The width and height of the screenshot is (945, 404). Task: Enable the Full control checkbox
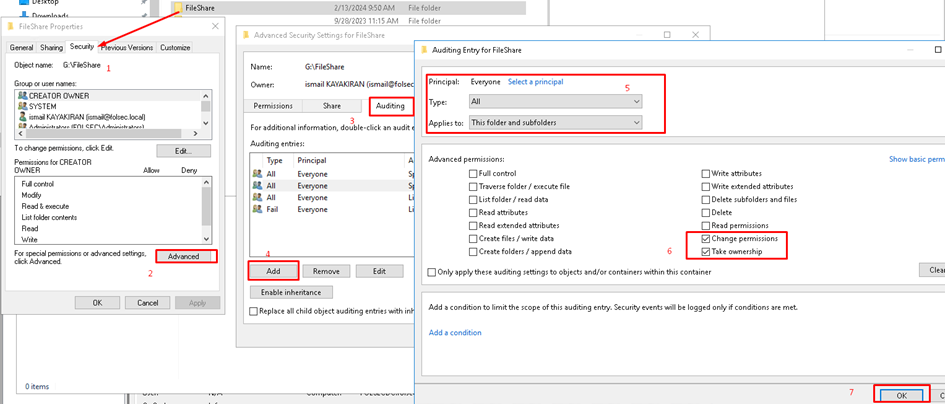coord(473,174)
